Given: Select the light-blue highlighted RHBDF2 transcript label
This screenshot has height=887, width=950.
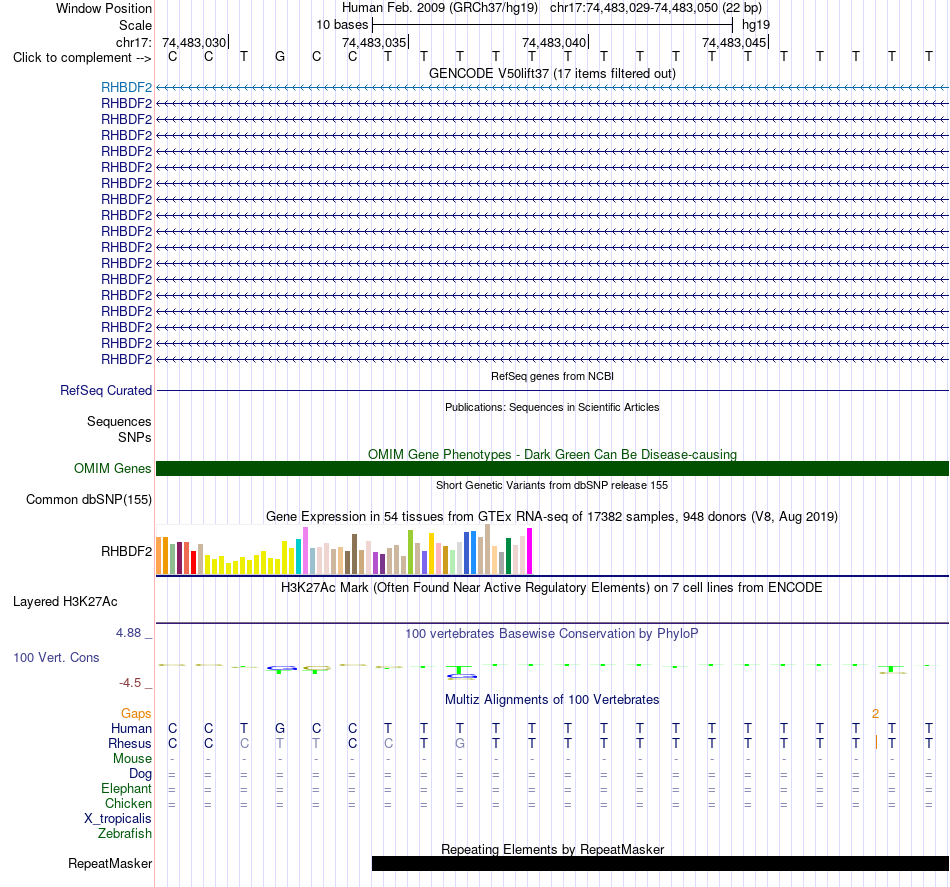Looking at the screenshot, I should pyautogui.click(x=126, y=88).
